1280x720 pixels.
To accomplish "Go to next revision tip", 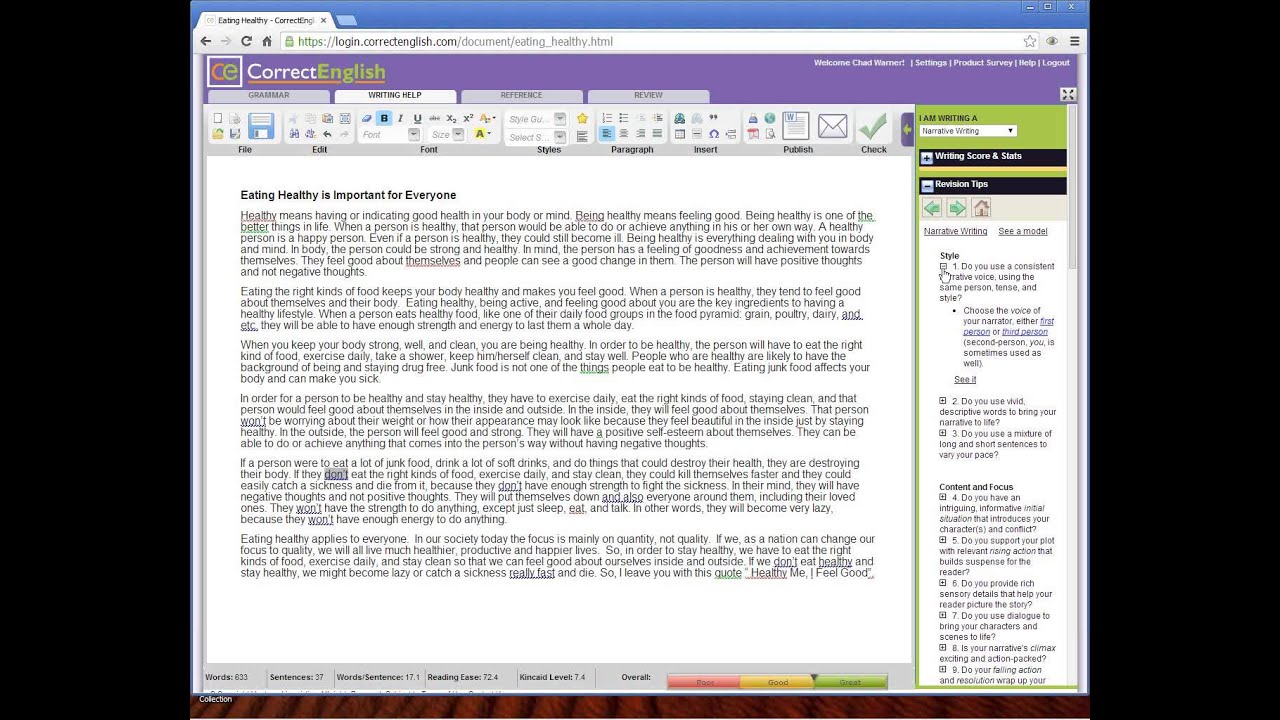I will 957,208.
